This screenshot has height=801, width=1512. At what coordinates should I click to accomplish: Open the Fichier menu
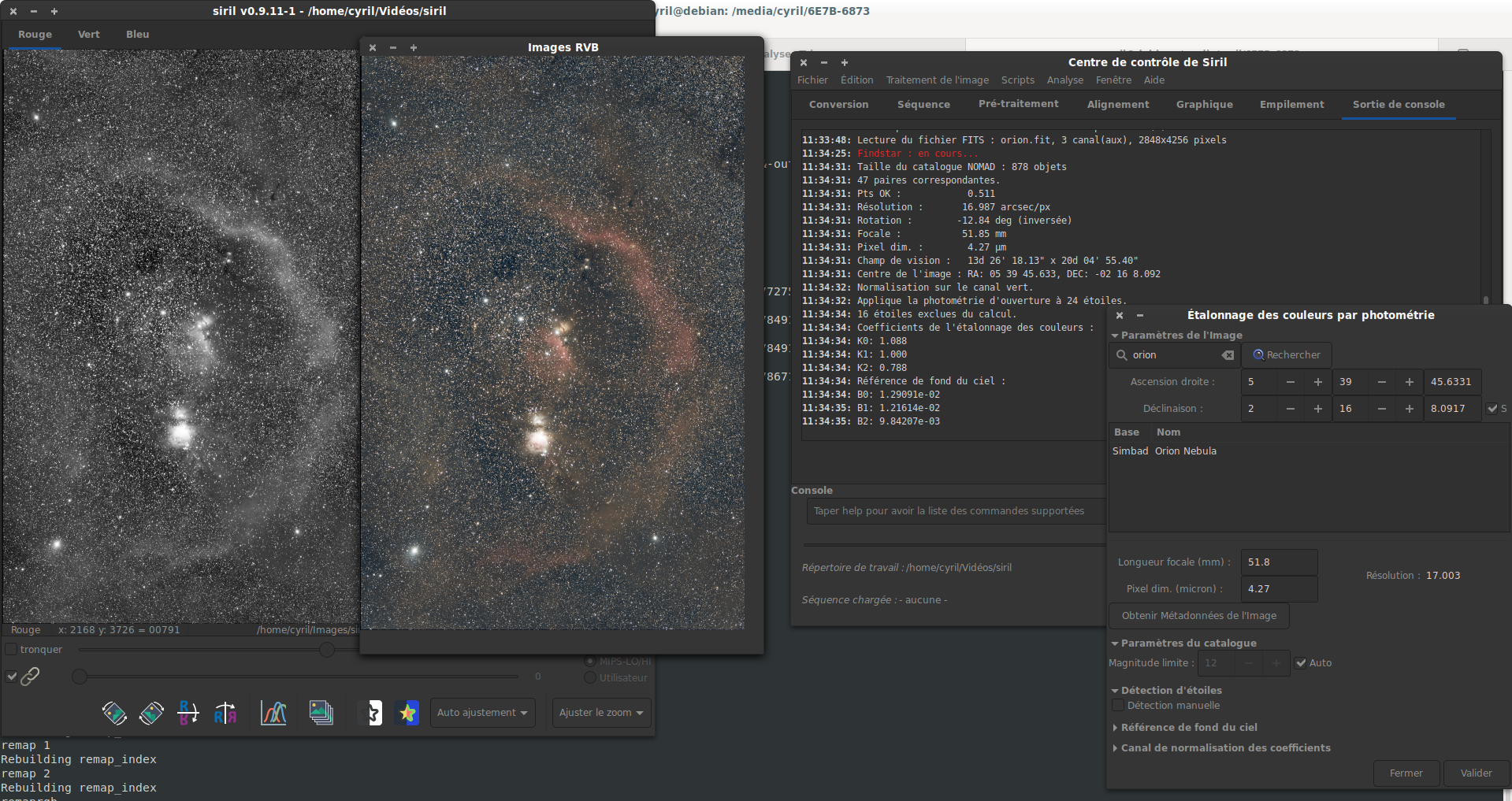(x=812, y=80)
